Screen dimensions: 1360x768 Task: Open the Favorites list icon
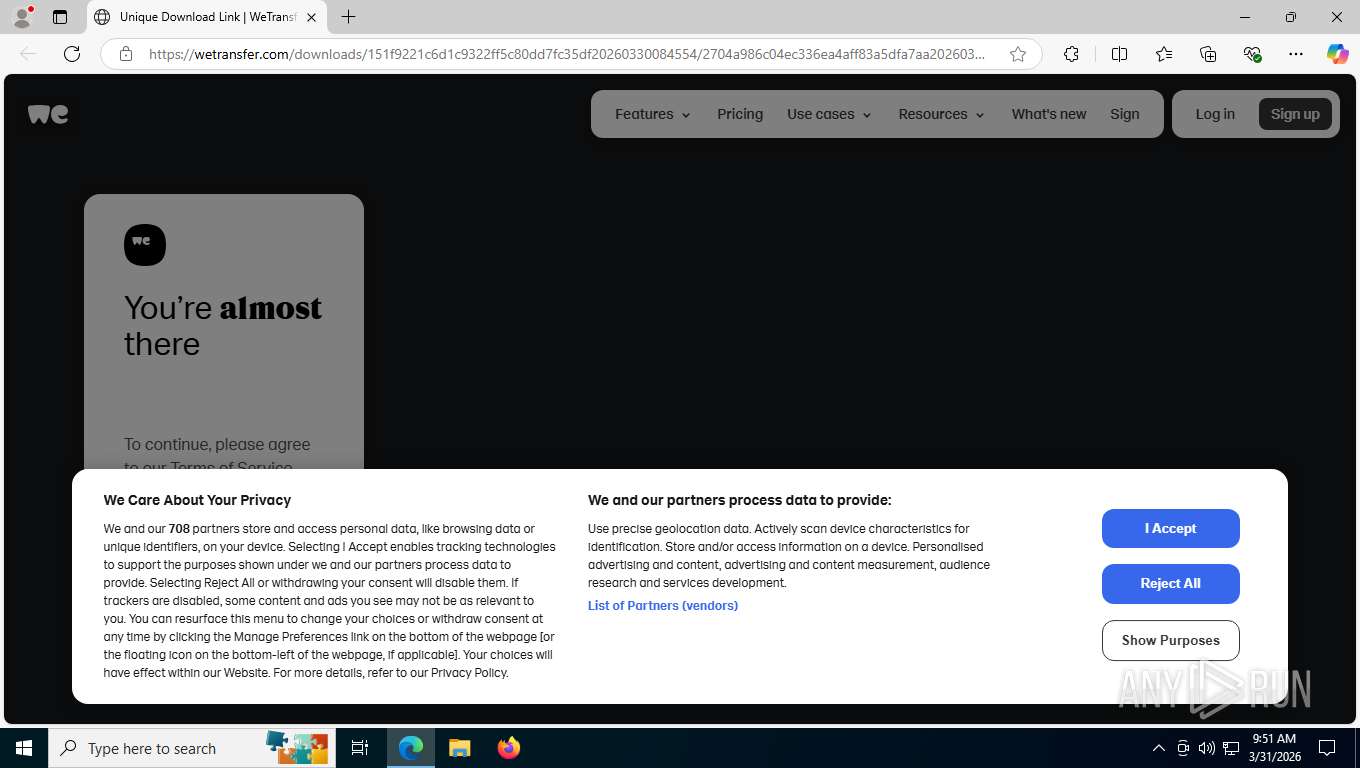(1164, 54)
